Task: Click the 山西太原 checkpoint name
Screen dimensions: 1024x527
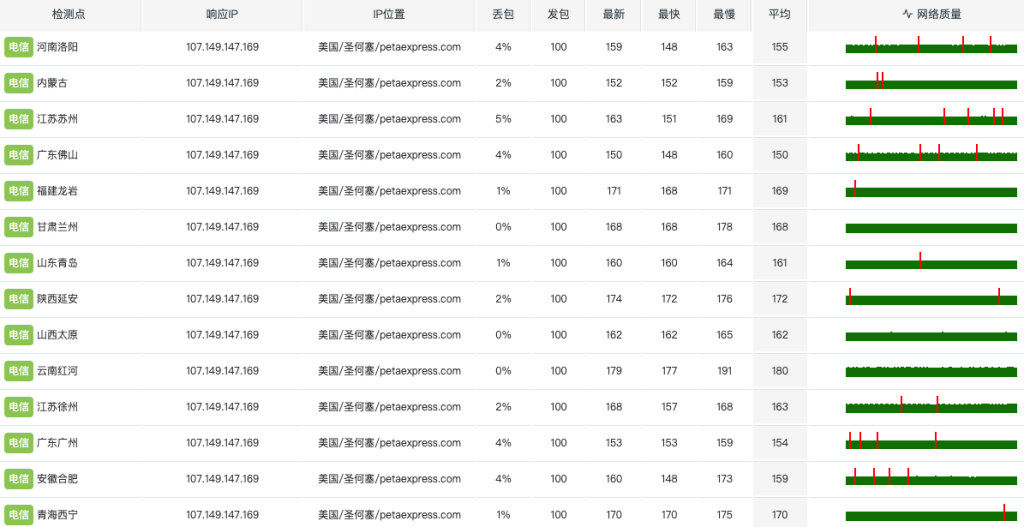Action: click(x=57, y=335)
